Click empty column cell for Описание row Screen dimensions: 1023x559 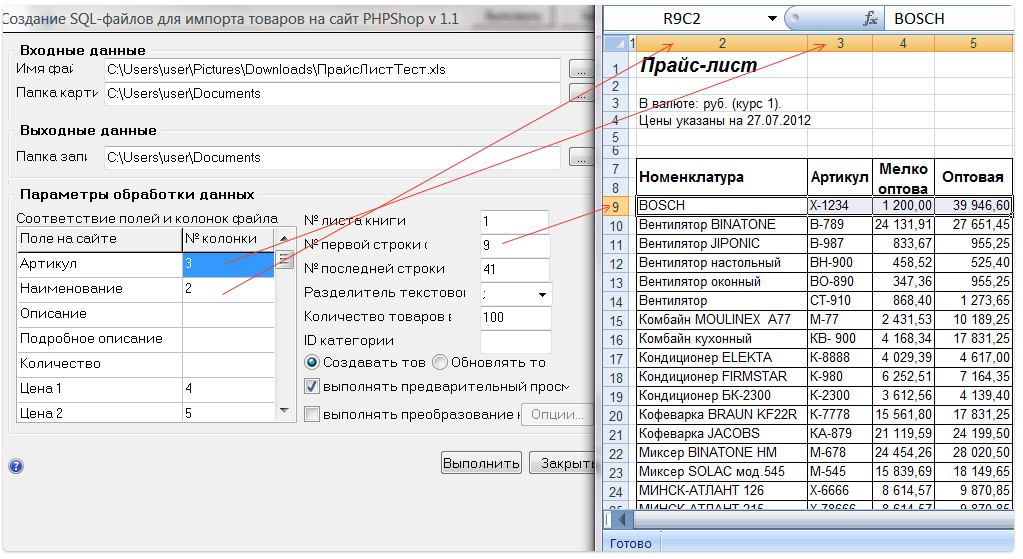228,314
